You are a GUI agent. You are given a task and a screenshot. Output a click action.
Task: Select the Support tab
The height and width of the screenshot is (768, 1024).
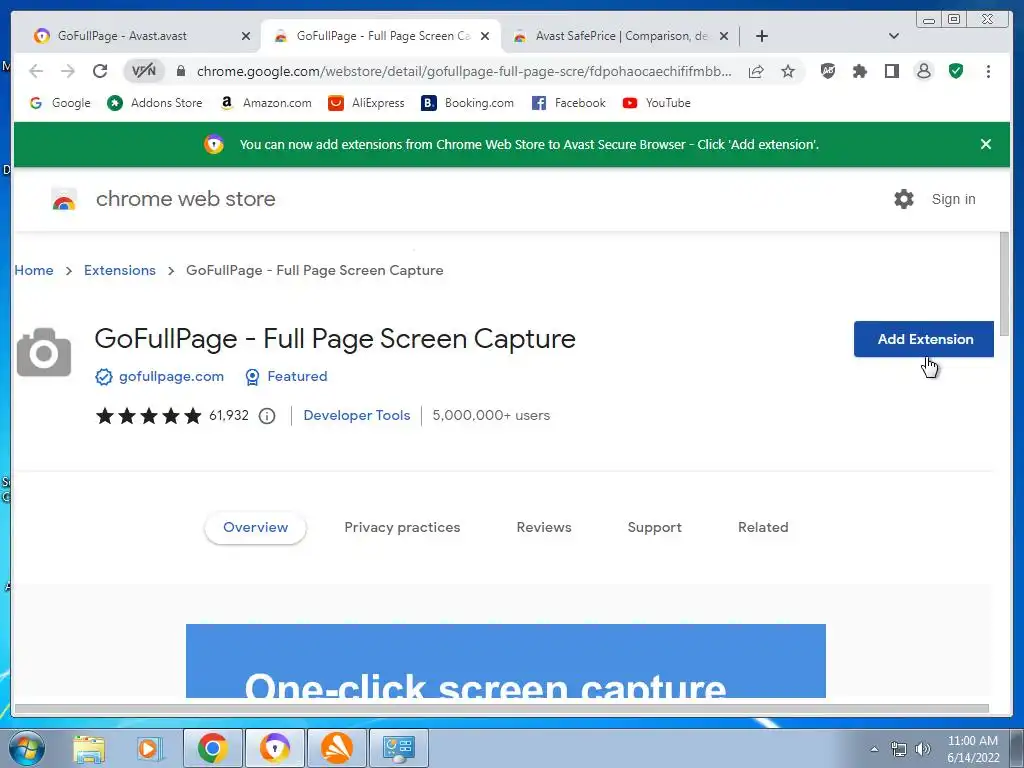pyautogui.click(x=654, y=528)
